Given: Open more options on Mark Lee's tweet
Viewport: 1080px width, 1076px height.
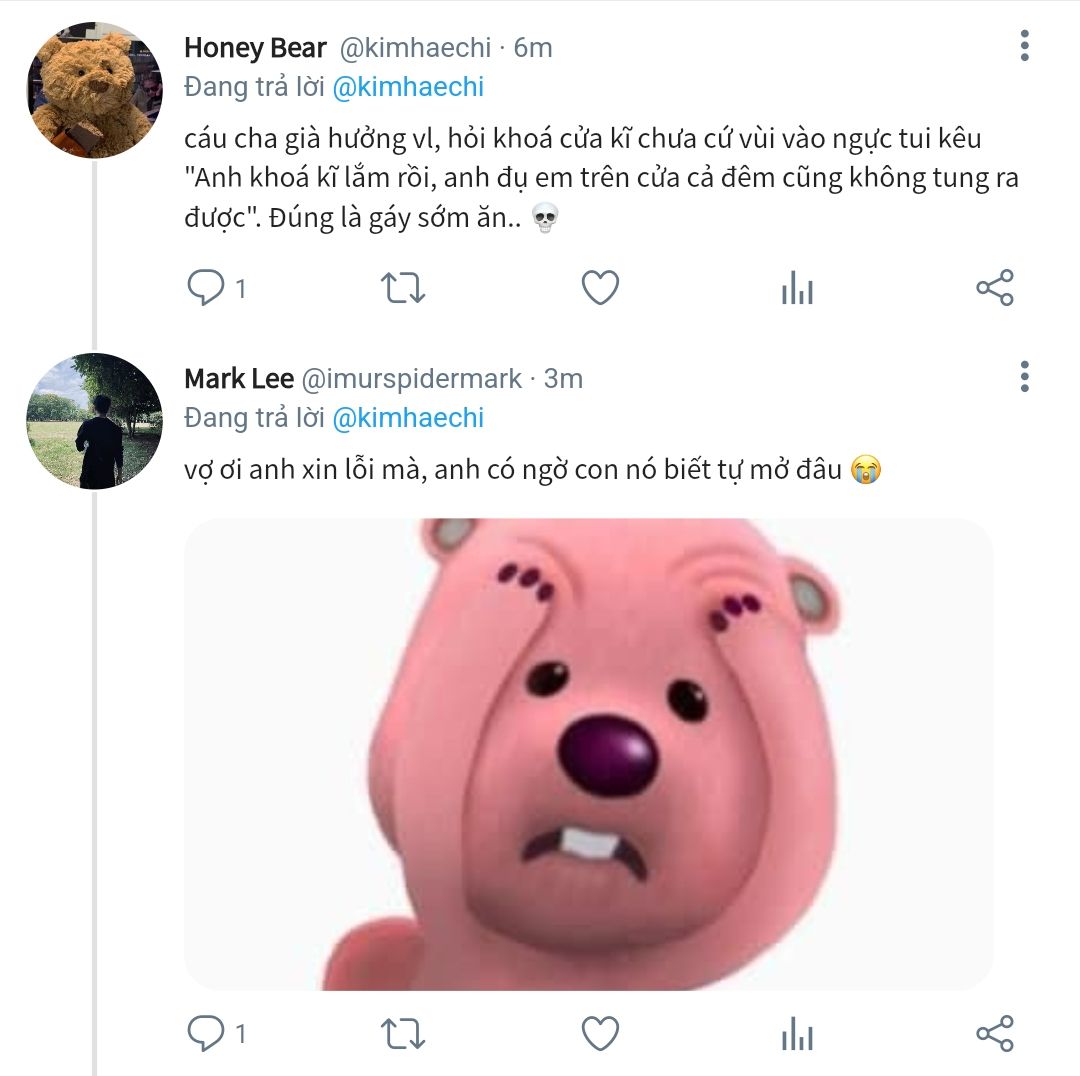Looking at the screenshot, I should (1024, 377).
